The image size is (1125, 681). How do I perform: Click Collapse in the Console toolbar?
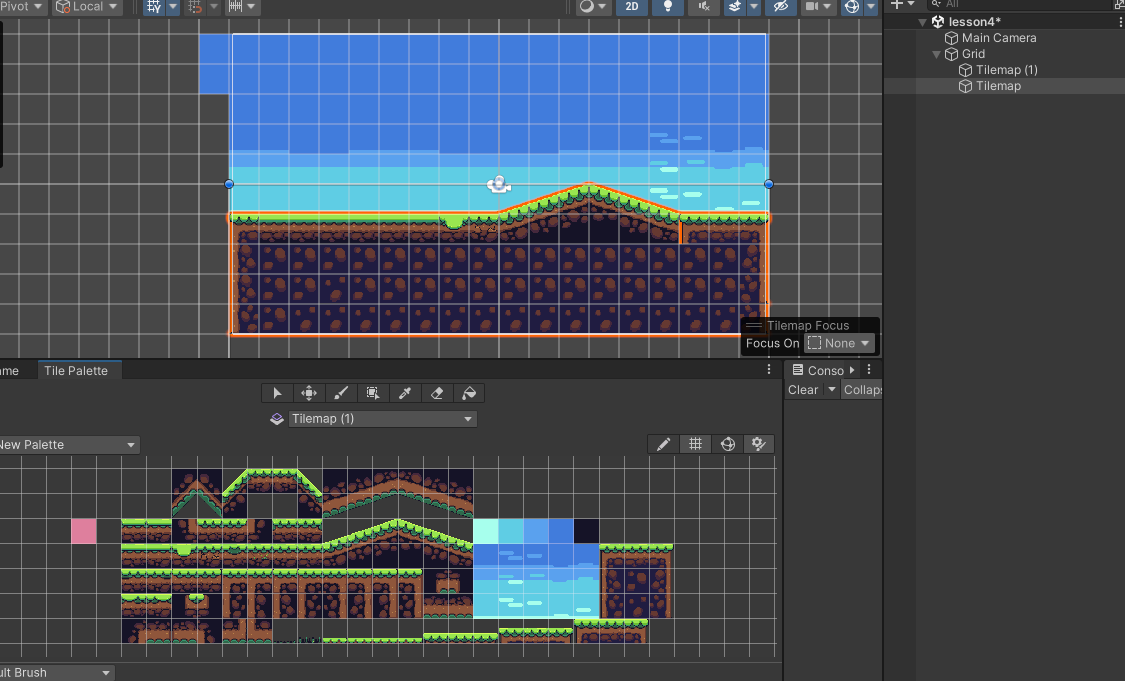pos(862,389)
